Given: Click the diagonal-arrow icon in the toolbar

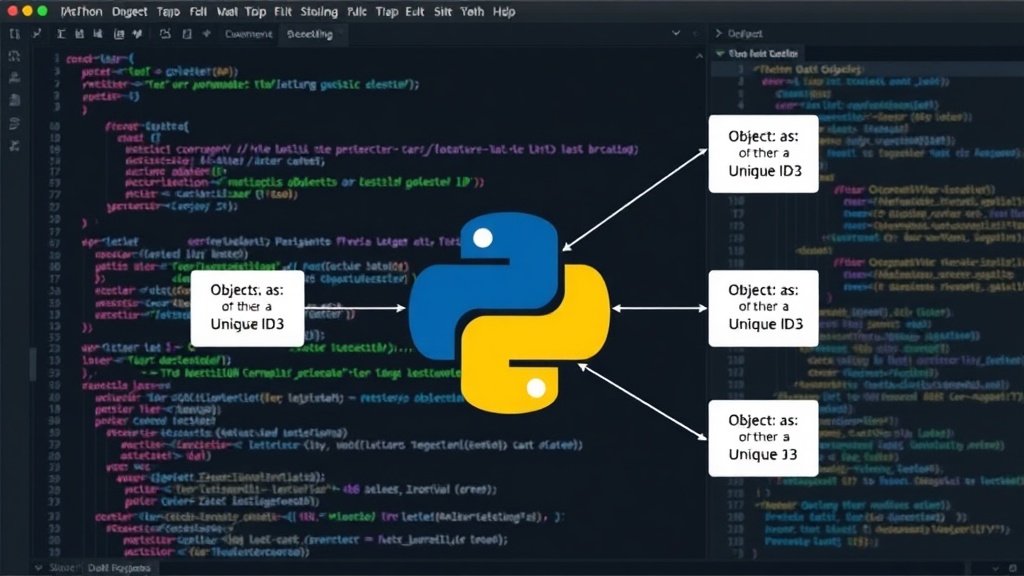Looking at the screenshot, I should click(37, 33).
